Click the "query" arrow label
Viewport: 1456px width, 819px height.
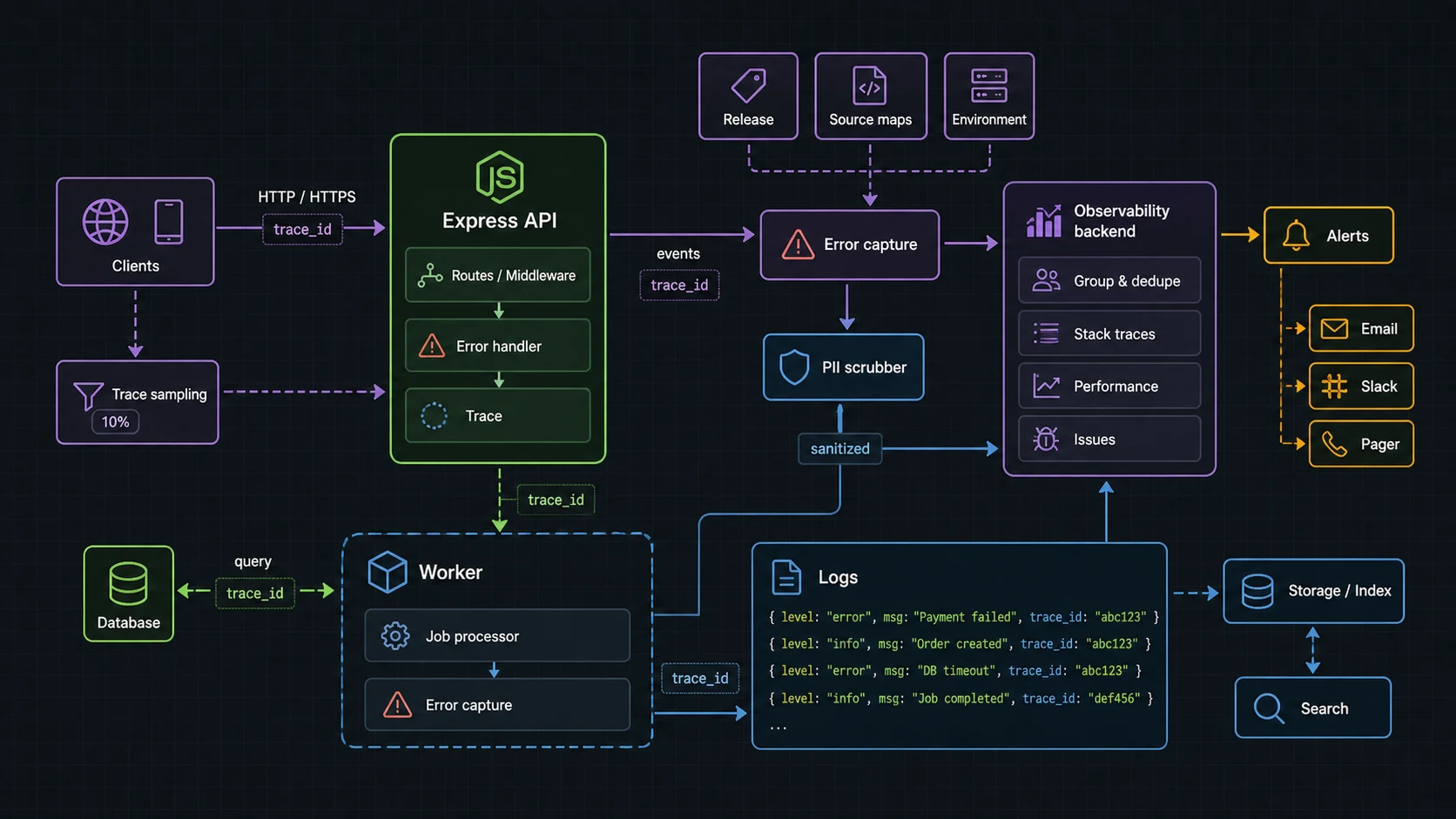[253, 561]
